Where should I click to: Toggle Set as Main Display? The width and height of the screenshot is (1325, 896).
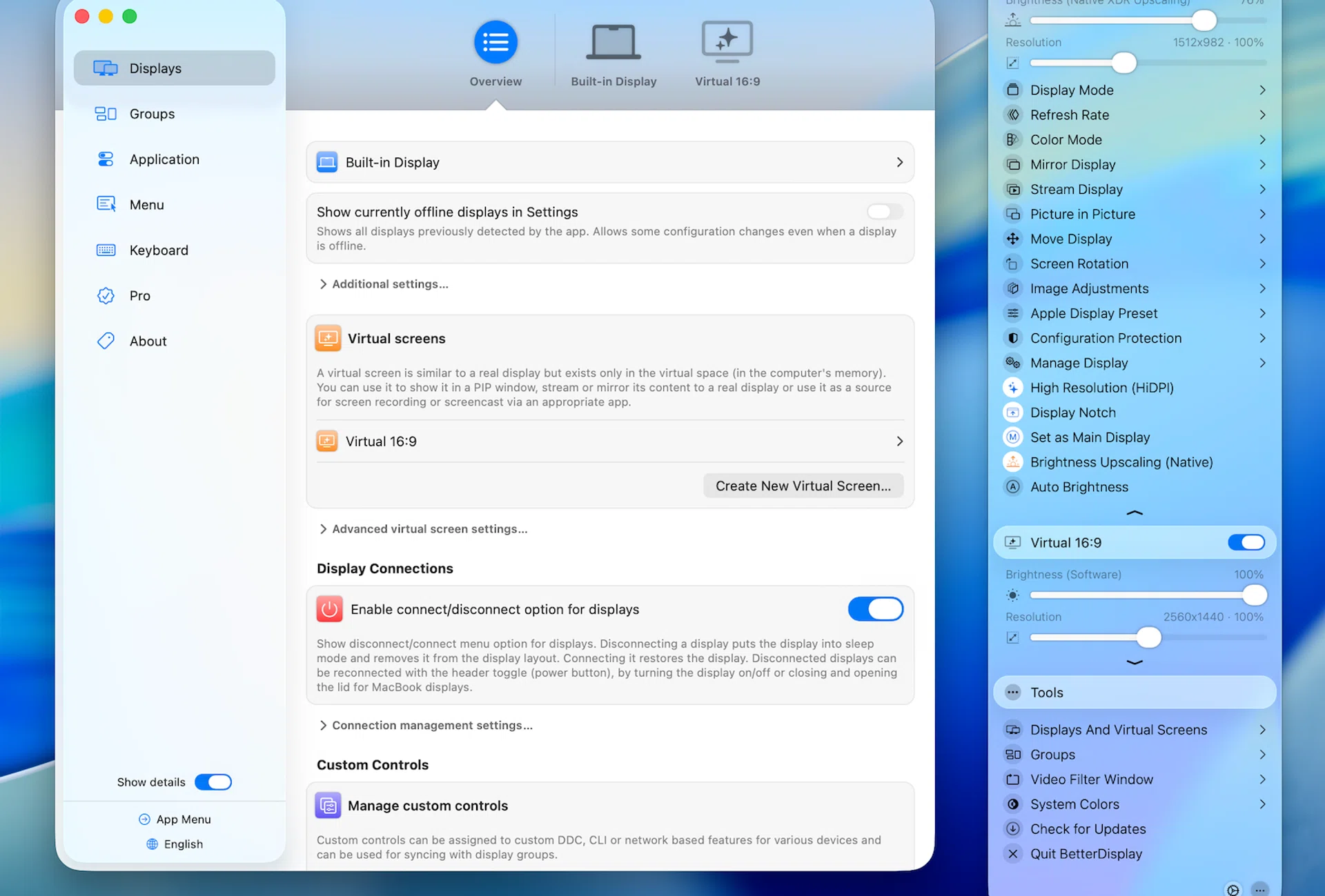point(1012,437)
